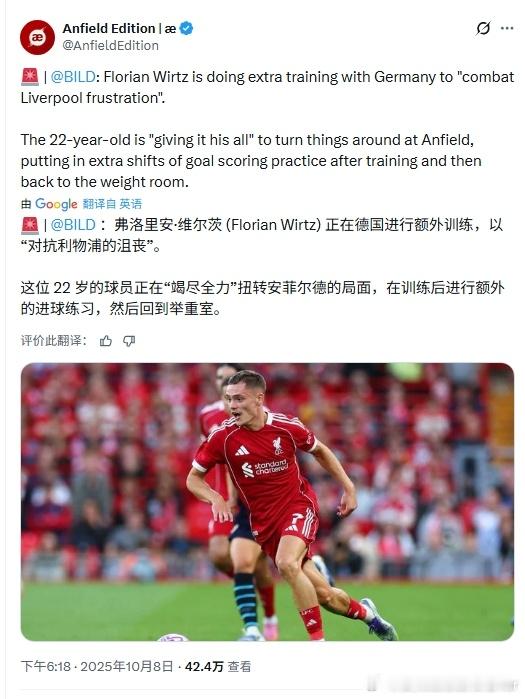Screen dimensions: 525x699
Task: Open the tweet timestamp 下午6:18 2025年10月8日
Action: tap(97, 666)
